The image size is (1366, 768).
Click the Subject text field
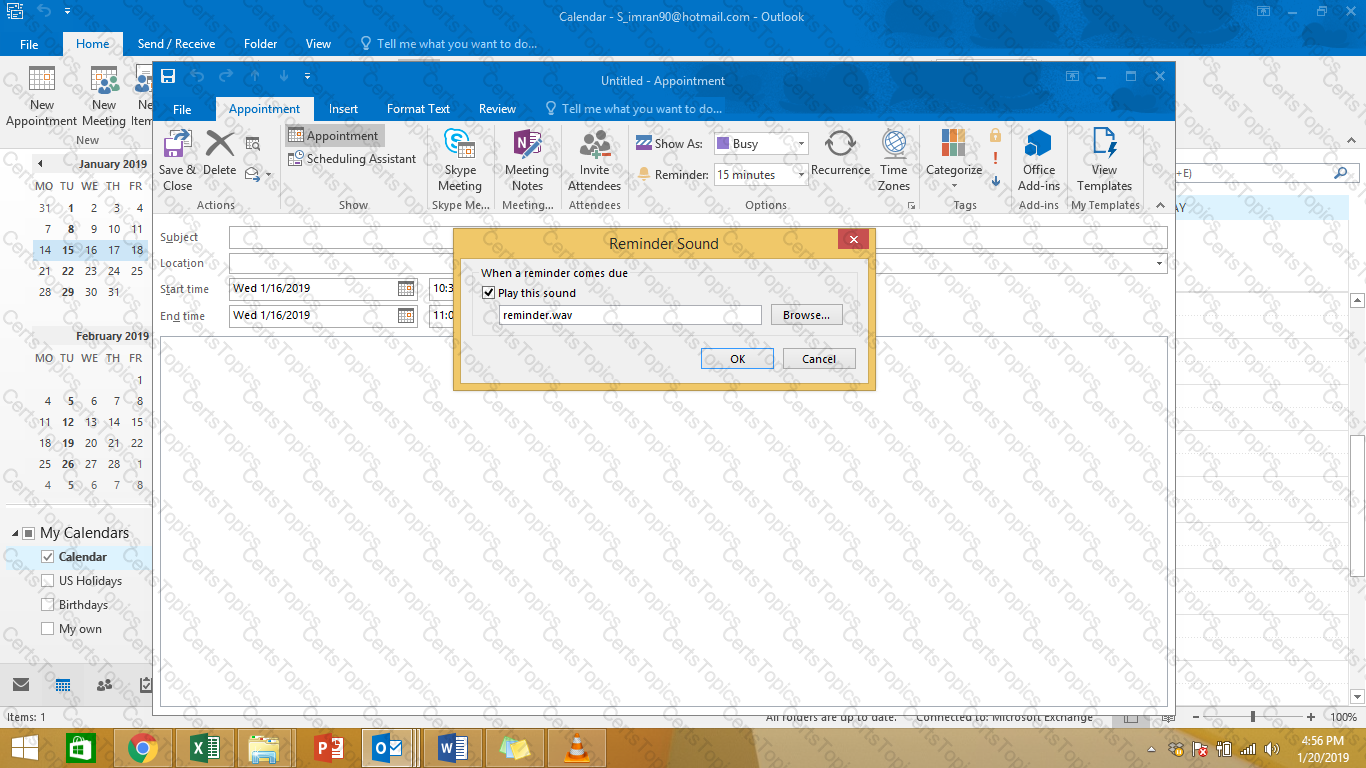pyautogui.click(x=698, y=237)
